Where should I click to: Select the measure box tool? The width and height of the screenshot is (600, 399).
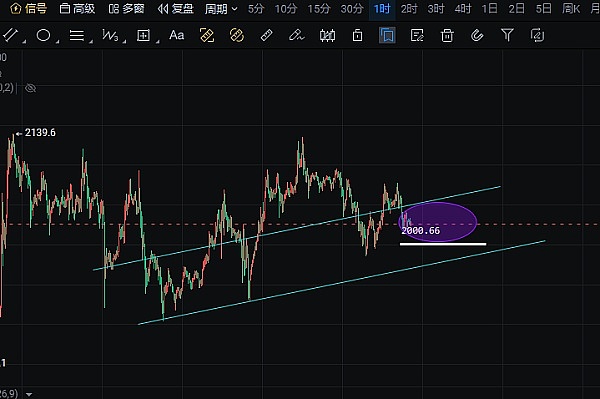click(x=143, y=36)
